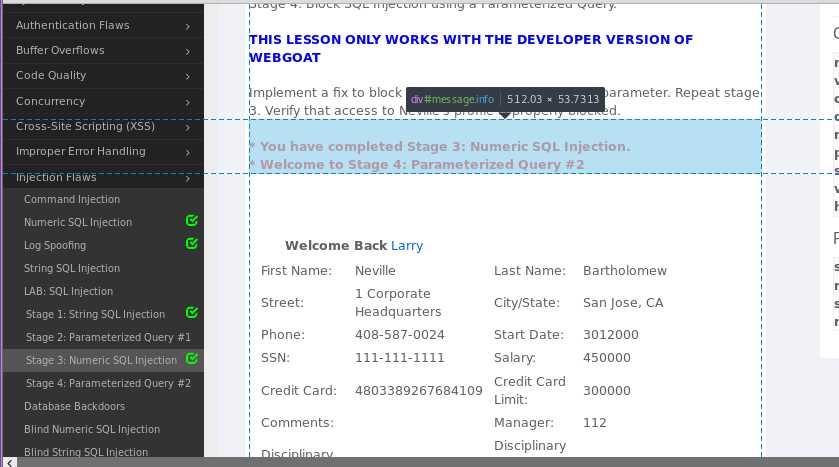Open Code Quality category

pos(103,75)
